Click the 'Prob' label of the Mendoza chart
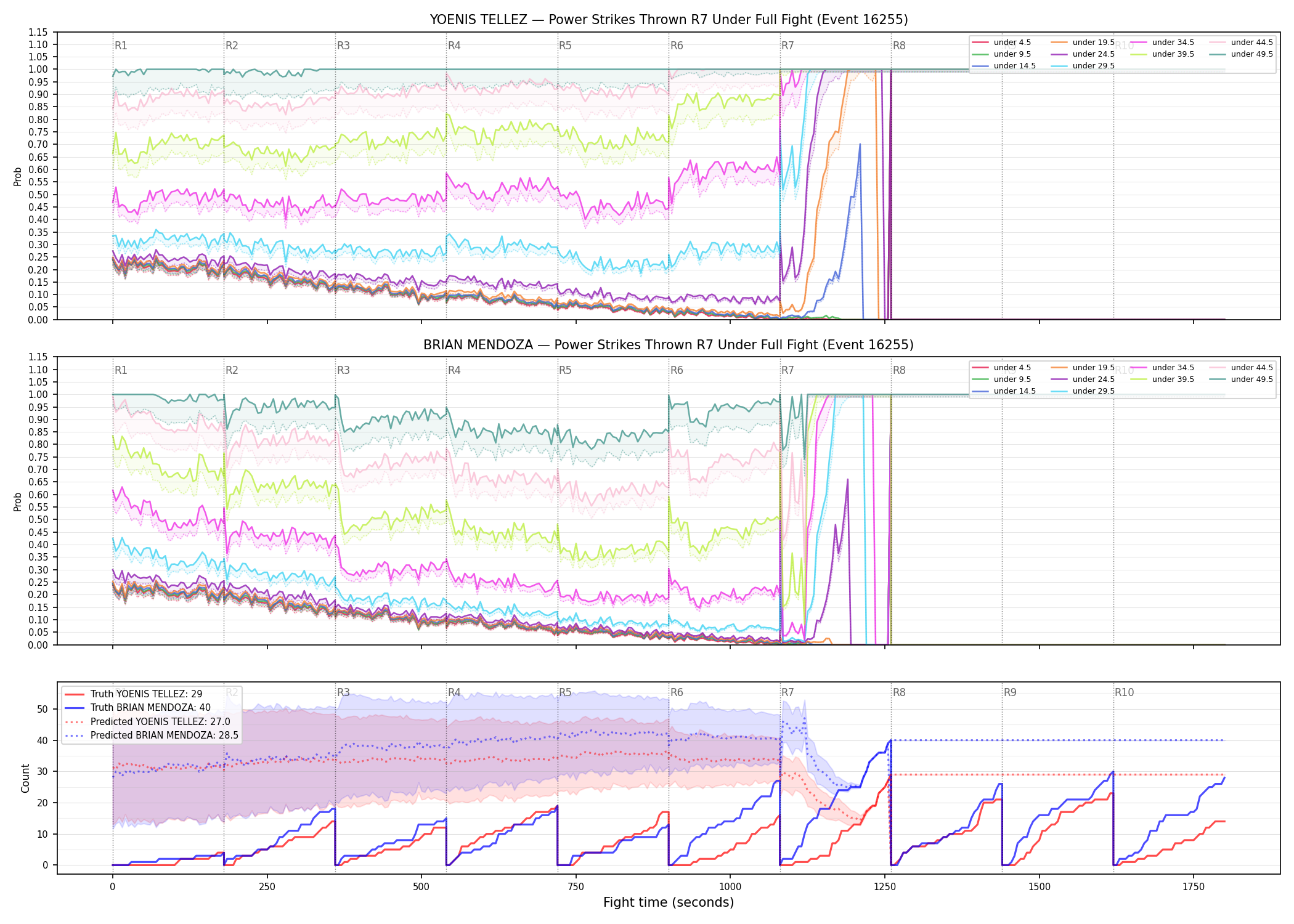Image resolution: width=1294 pixels, height=924 pixels. (18, 501)
